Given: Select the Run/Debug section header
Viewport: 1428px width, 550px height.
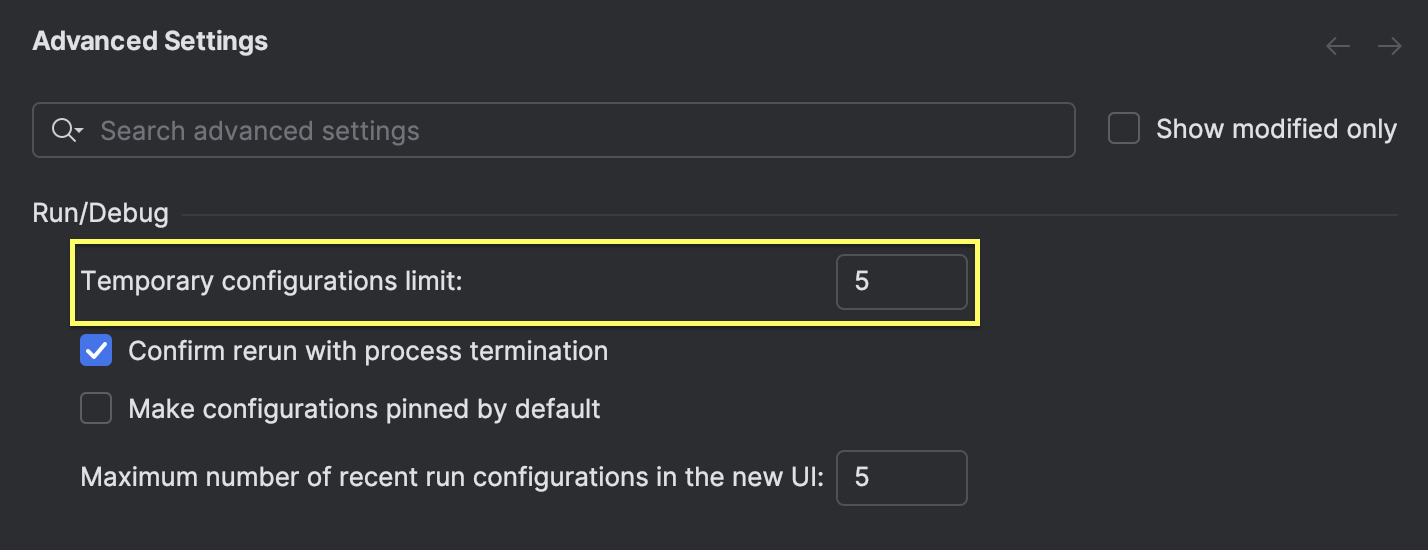Looking at the screenshot, I should (100, 213).
